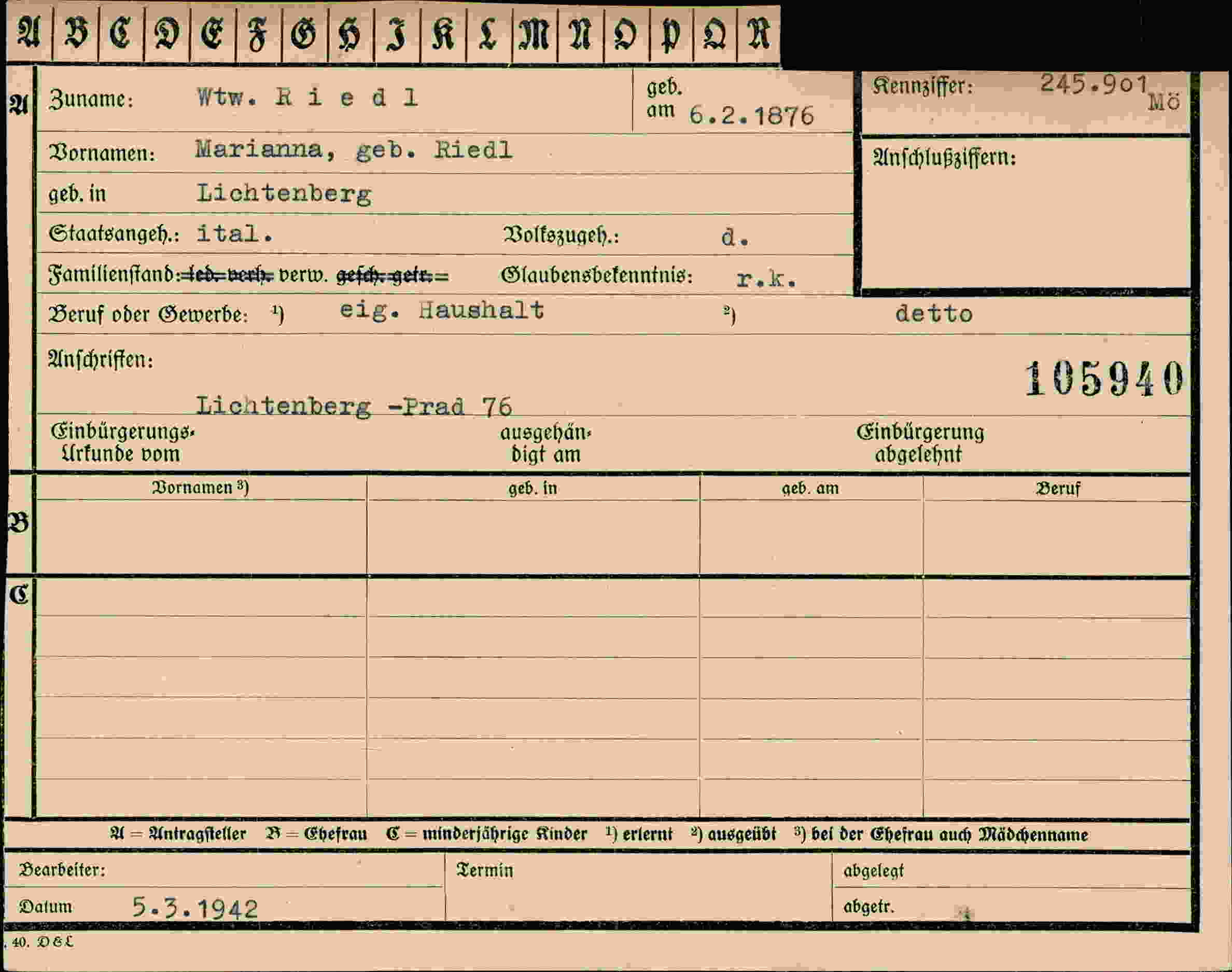Click the 'Beruf oder Gewerbe:' label
The height and width of the screenshot is (972, 1232).
coord(148,314)
